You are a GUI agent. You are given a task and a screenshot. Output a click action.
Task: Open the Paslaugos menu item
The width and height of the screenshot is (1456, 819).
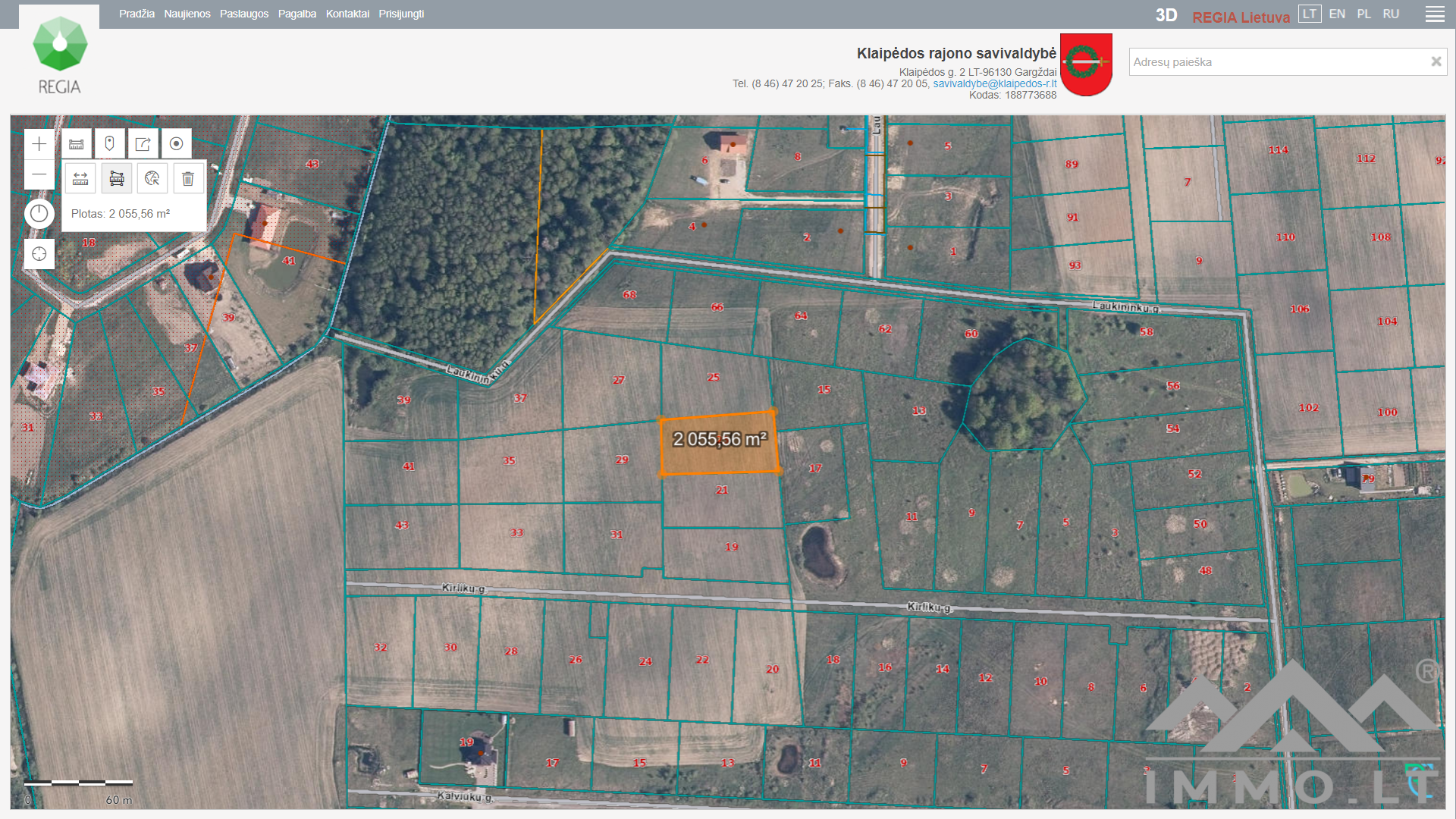(x=244, y=14)
